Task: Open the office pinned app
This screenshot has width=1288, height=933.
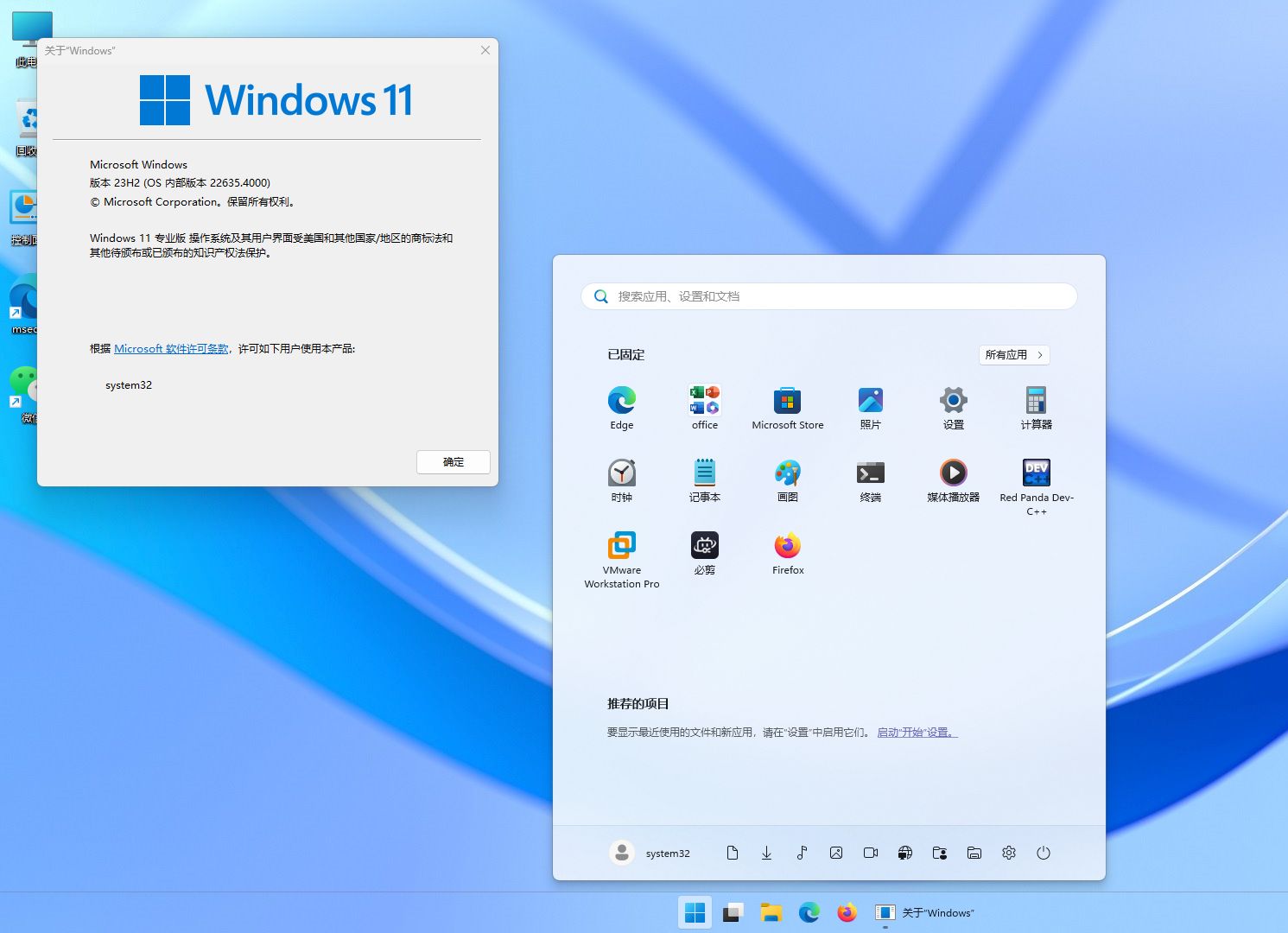Action: pyautogui.click(x=704, y=401)
